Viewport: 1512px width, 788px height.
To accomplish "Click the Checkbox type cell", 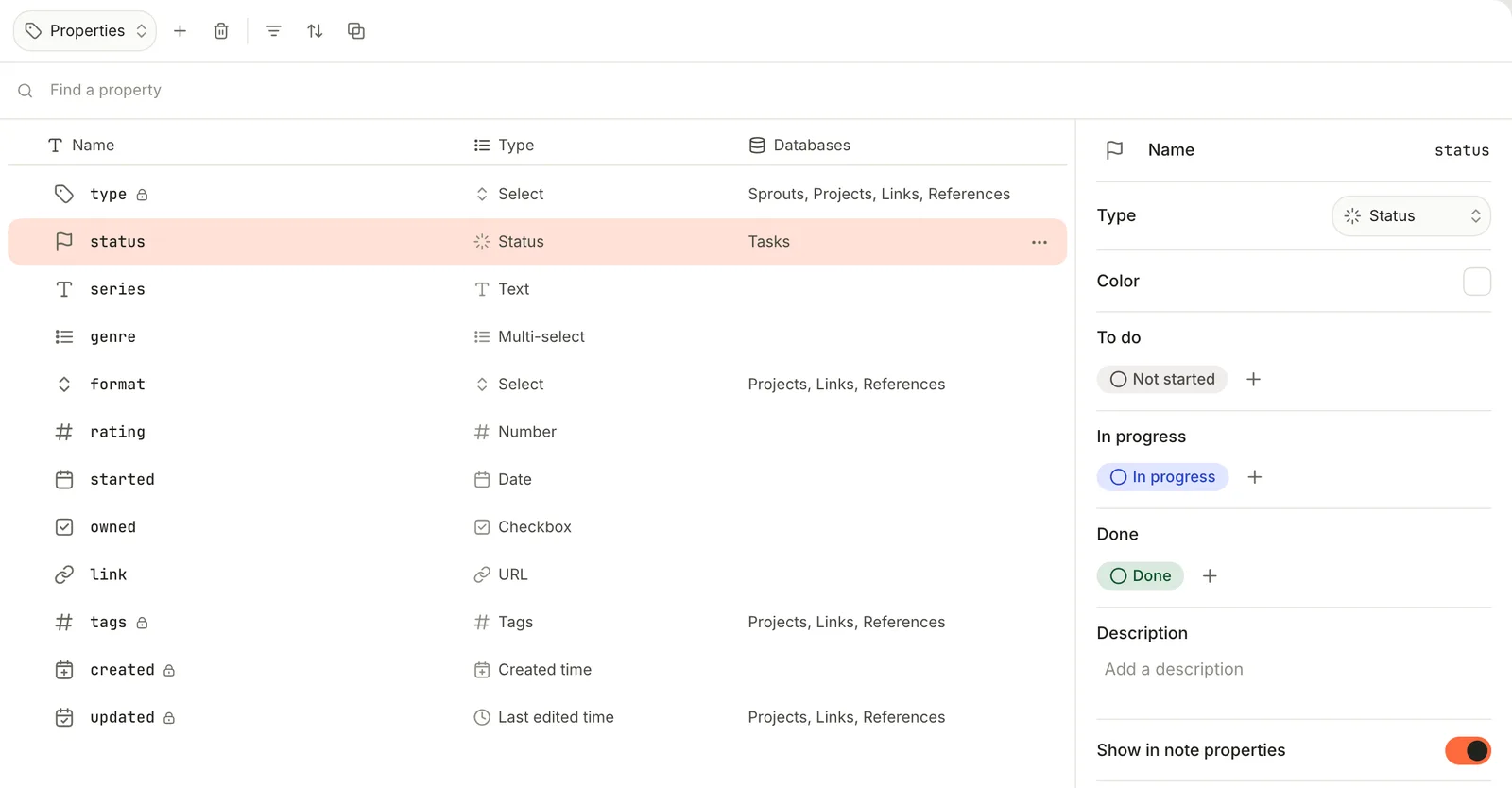I will pos(523,527).
